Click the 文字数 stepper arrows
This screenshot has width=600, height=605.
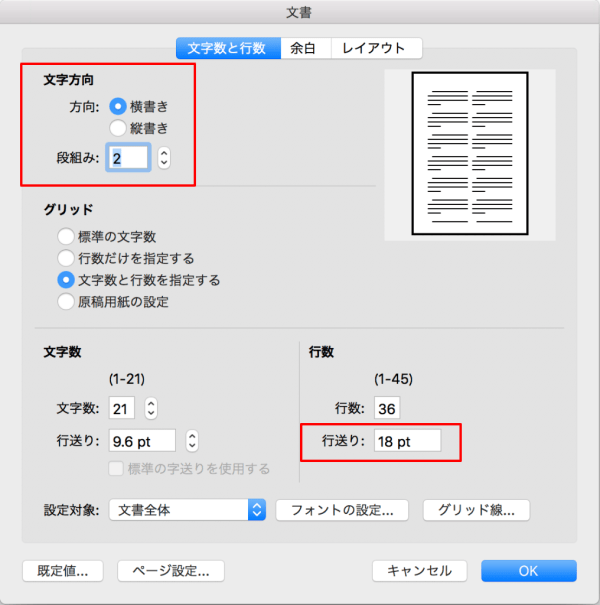click(x=151, y=408)
